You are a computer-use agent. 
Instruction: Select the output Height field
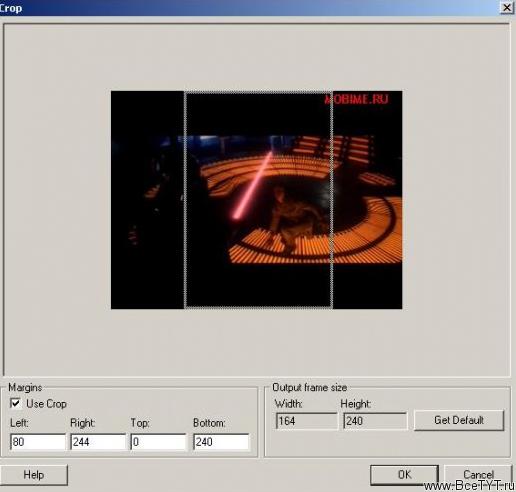click(x=375, y=421)
